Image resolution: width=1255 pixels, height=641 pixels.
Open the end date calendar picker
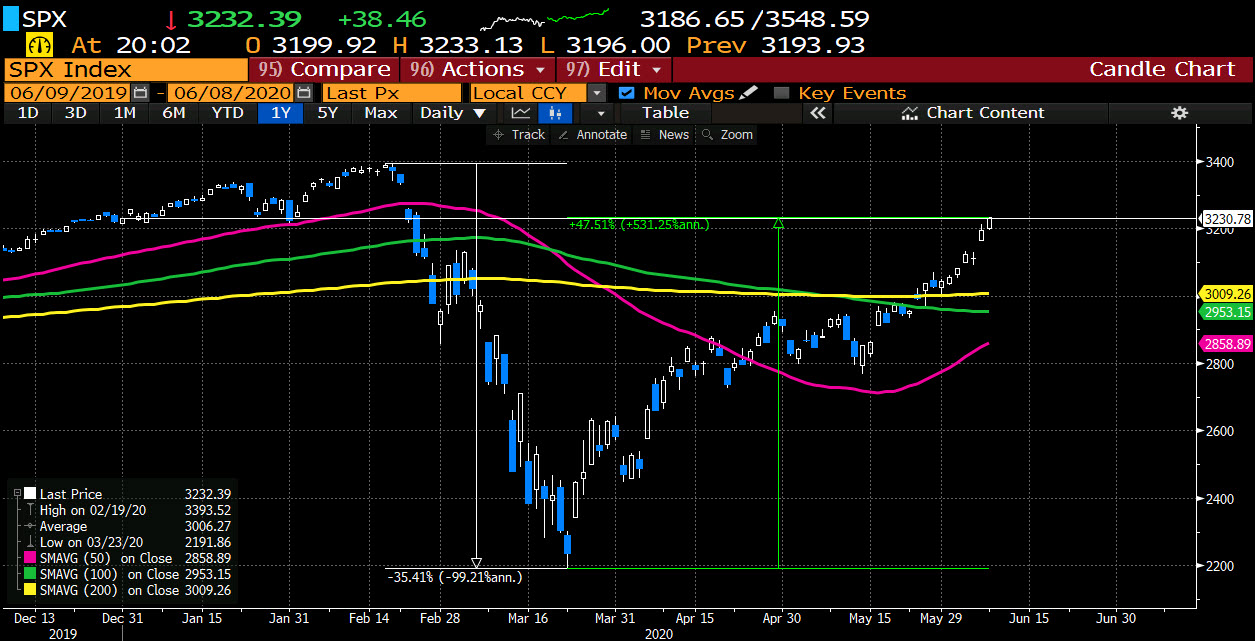[x=306, y=92]
